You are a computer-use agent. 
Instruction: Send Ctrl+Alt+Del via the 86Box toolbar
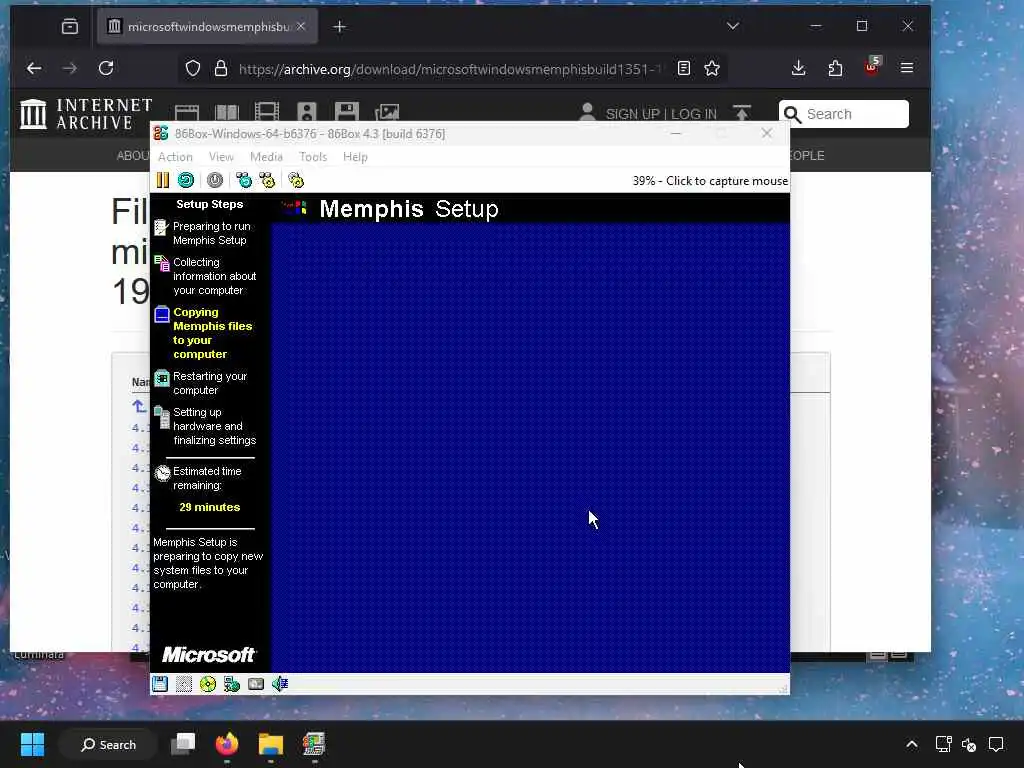tap(244, 180)
